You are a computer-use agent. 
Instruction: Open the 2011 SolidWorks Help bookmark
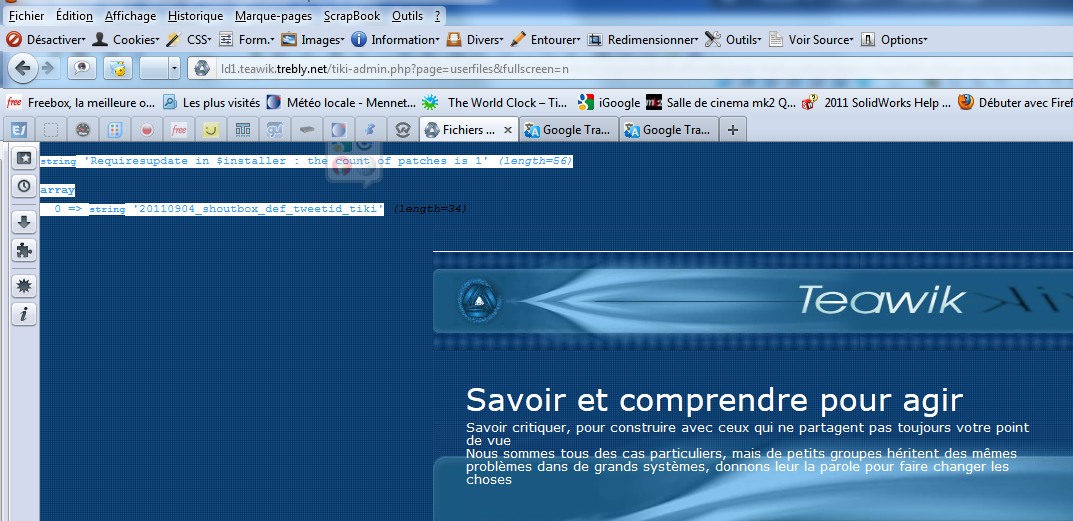tap(876, 103)
